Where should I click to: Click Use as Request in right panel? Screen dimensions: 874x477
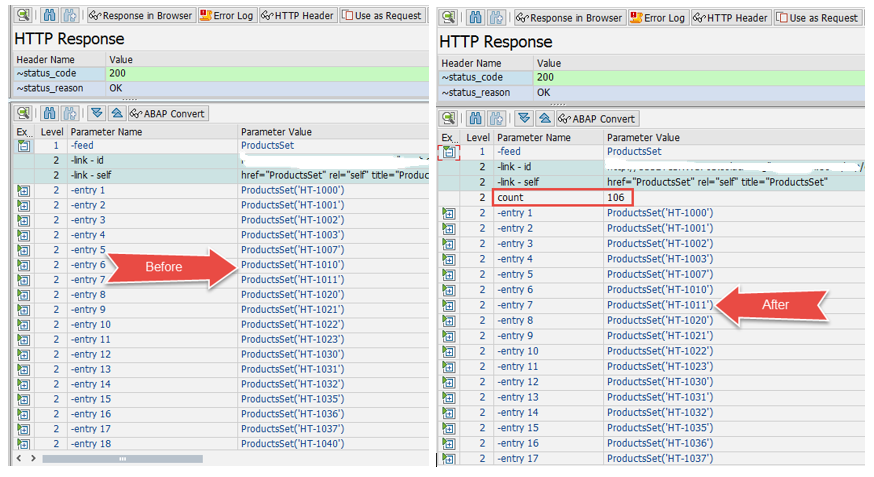(817, 18)
